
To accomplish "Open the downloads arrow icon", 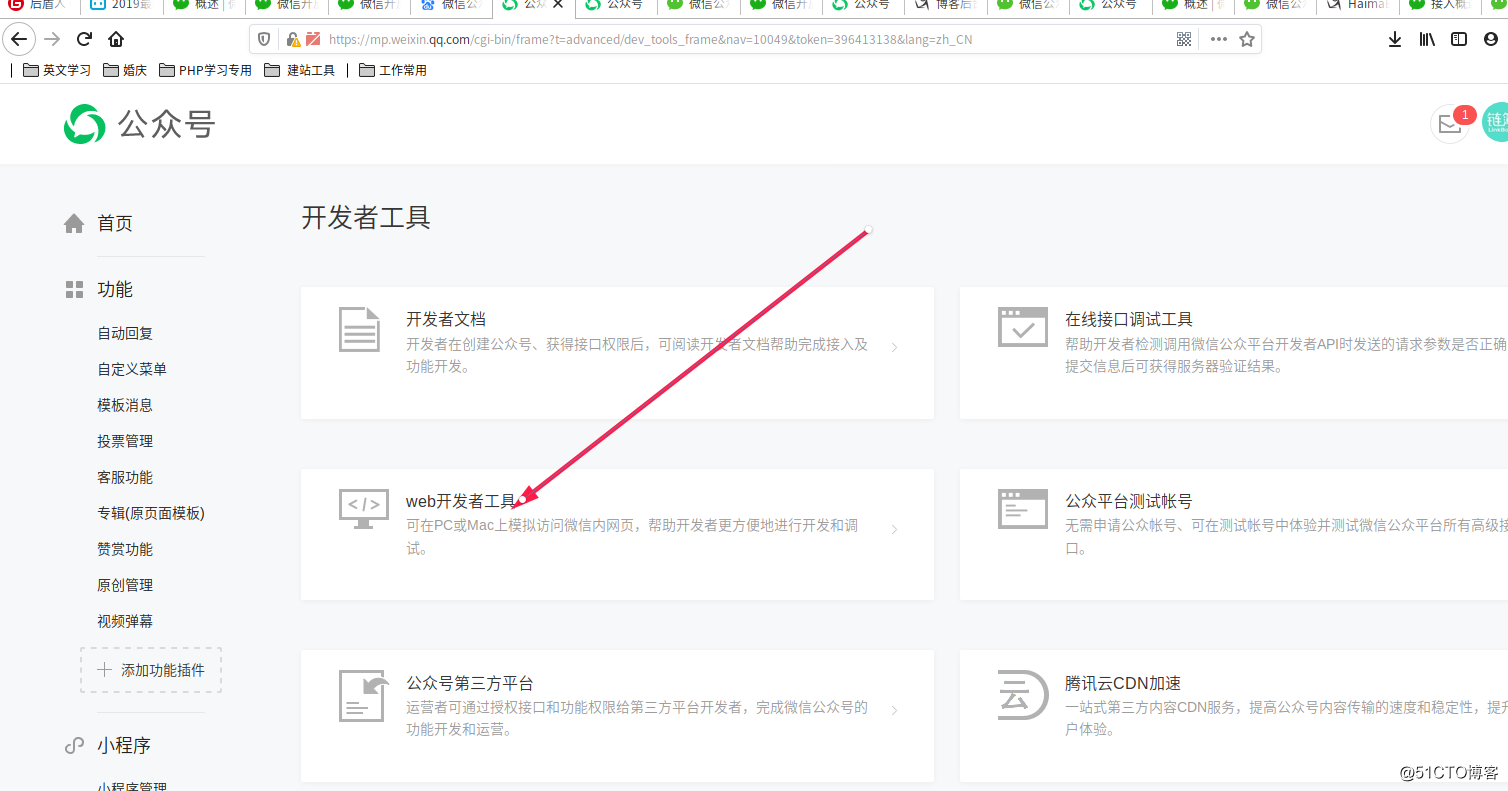I will [1395, 39].
